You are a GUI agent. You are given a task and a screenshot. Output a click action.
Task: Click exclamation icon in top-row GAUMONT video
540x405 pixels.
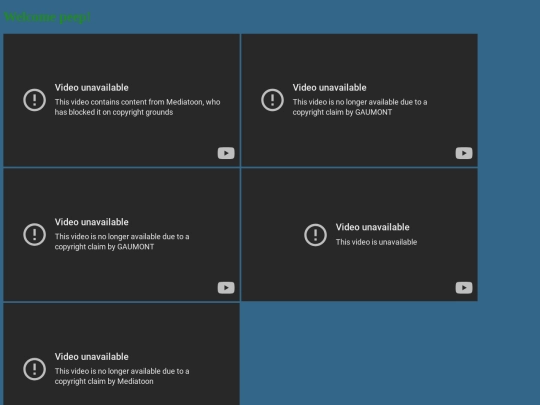272,100
